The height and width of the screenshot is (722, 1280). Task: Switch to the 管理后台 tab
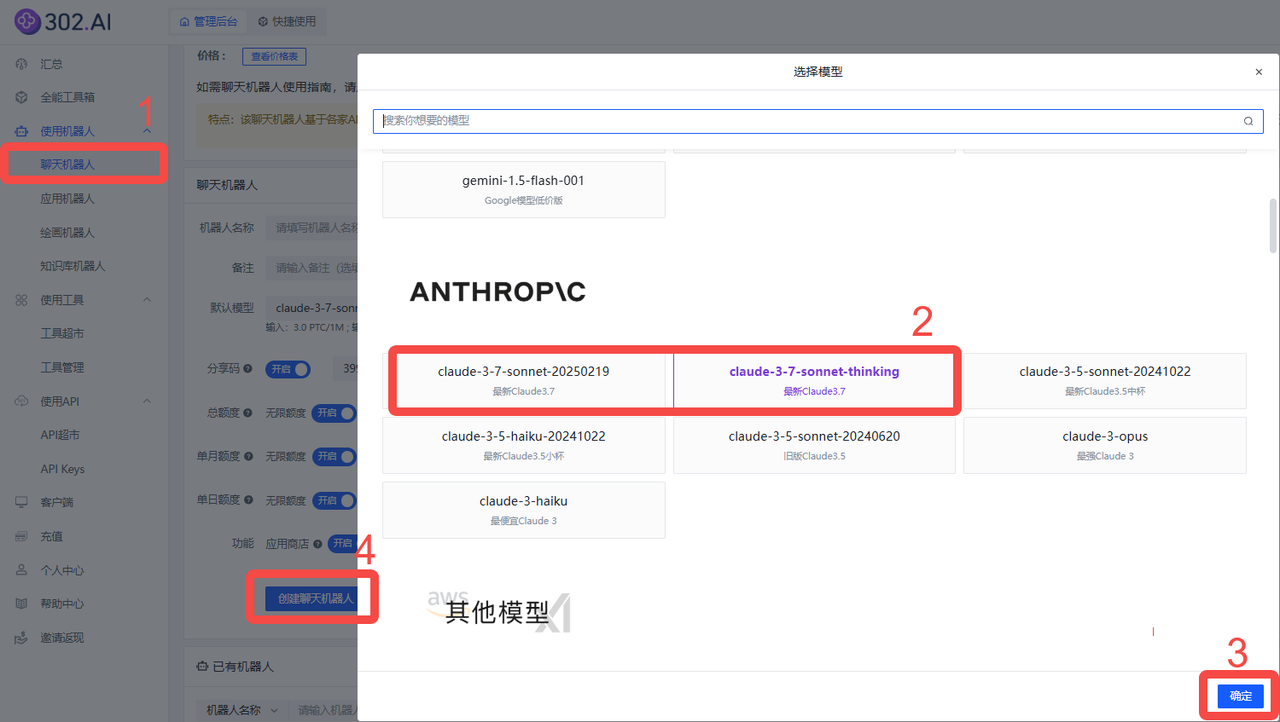(208, 21)
